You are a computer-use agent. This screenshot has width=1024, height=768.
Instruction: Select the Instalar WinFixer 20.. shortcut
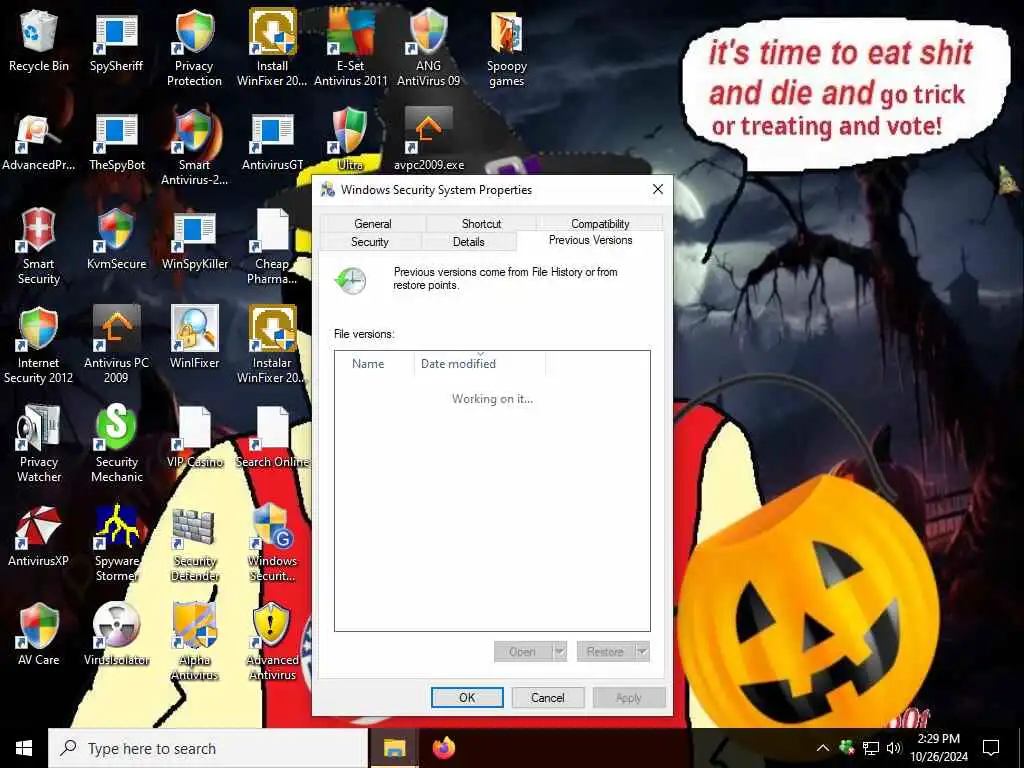coord(272,346)
